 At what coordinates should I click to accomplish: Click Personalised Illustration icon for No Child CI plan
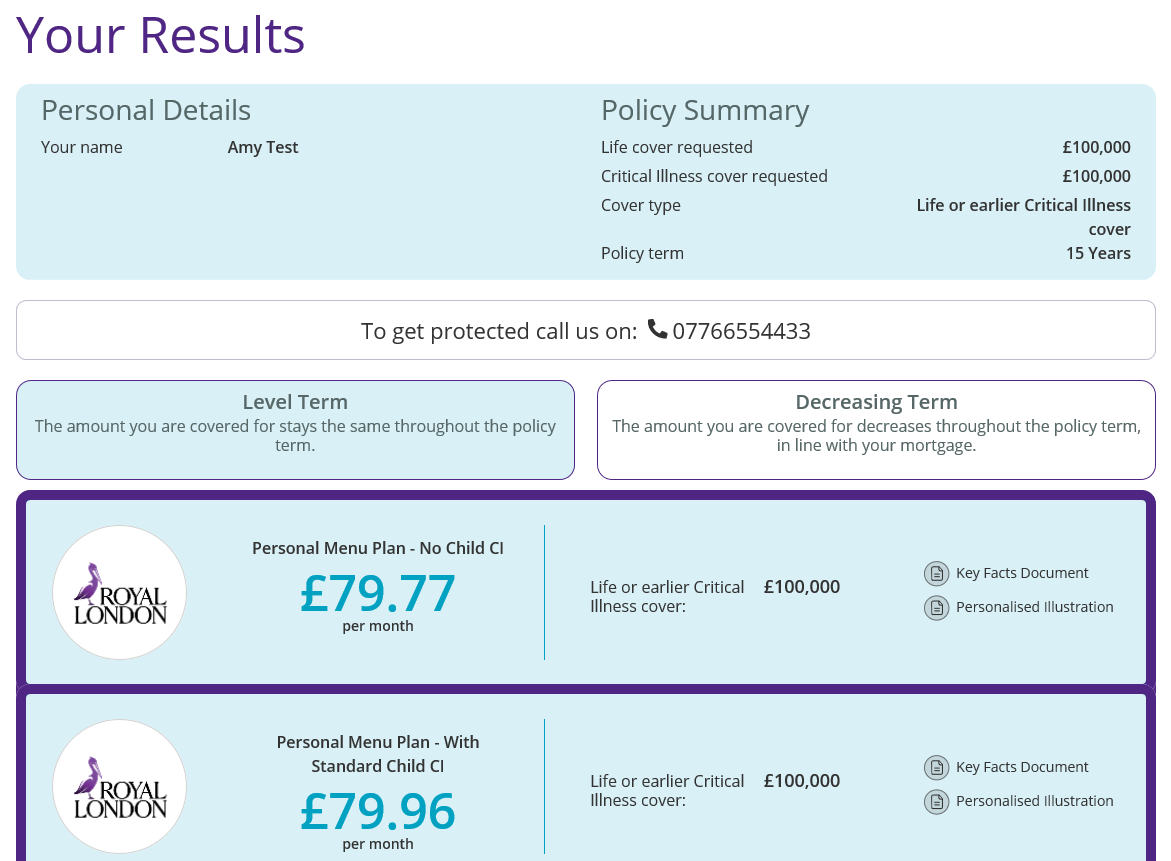(936, 607)
